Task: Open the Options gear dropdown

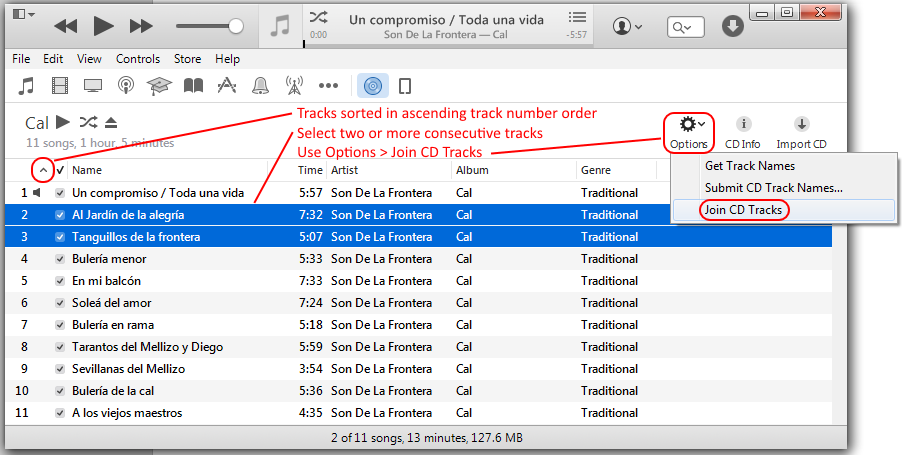Action: [689, 133]
